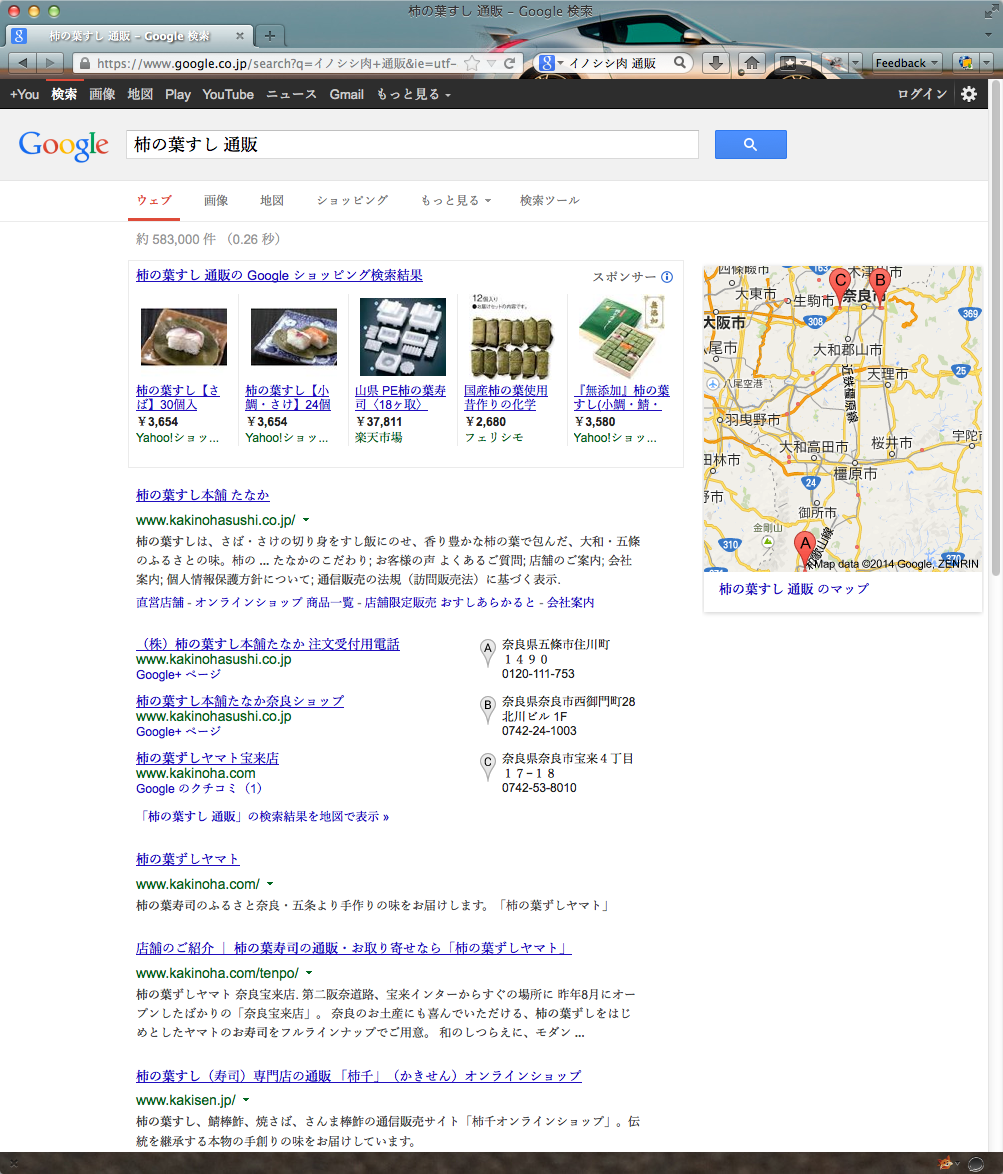Click the A pin beside 奈良県五條市住川町
The height and width of the screenshot is (1174, 1003).
[487, 653]
